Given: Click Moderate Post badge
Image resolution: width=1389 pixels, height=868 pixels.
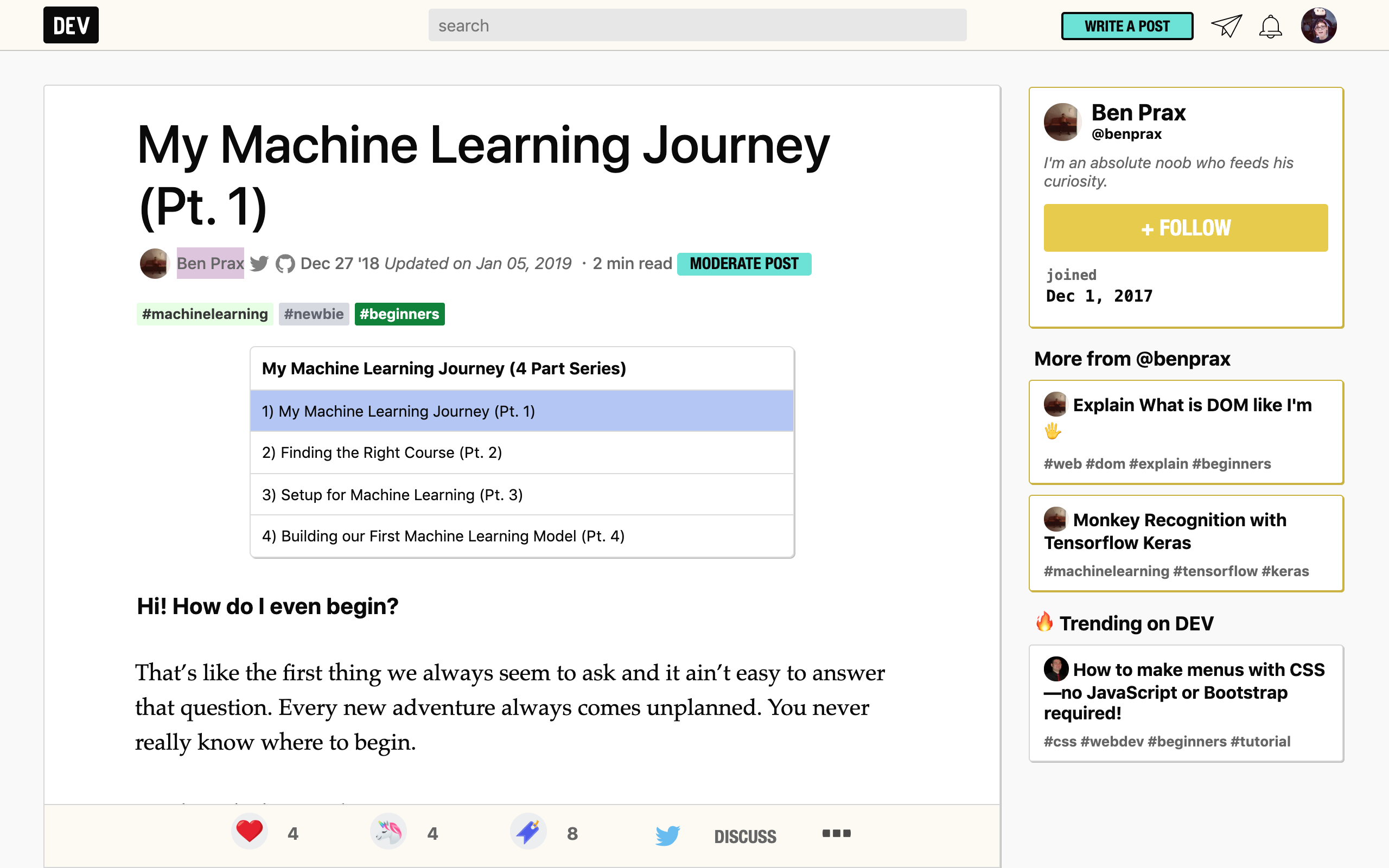Looking at the screenshot, I should 744,264.
